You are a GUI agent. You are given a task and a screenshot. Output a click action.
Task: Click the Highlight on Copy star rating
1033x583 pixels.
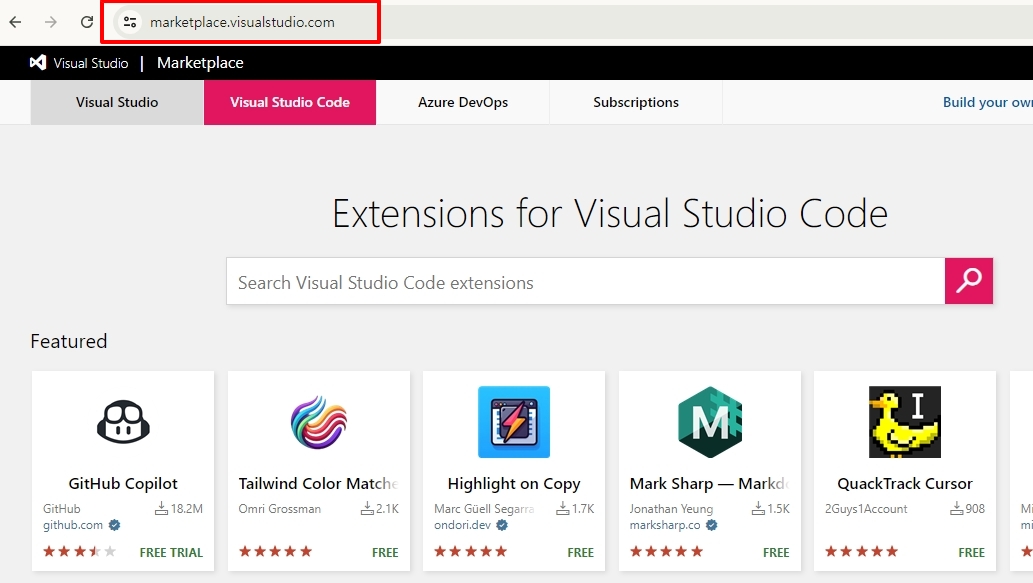[470, 551]
